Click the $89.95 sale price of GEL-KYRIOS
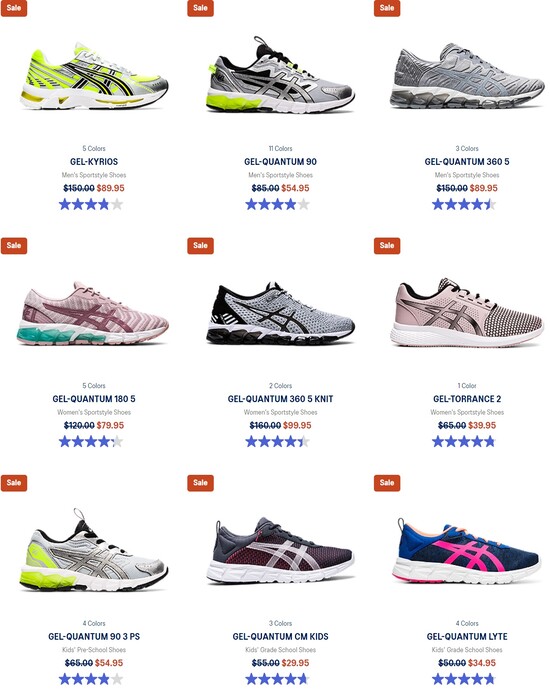550x693 pixels. coord(111,188)
